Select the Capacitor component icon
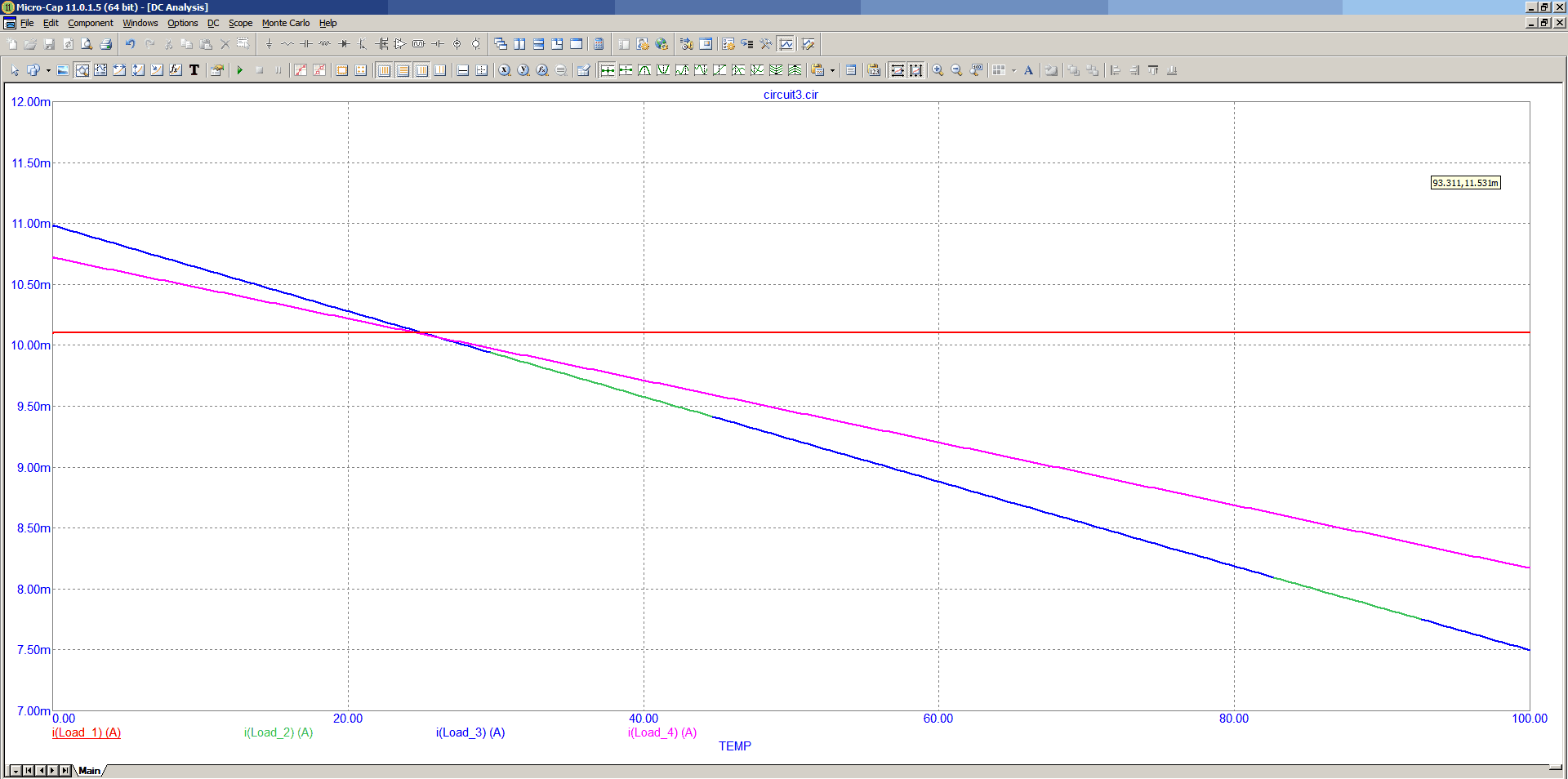 click(x=306, y=44)
